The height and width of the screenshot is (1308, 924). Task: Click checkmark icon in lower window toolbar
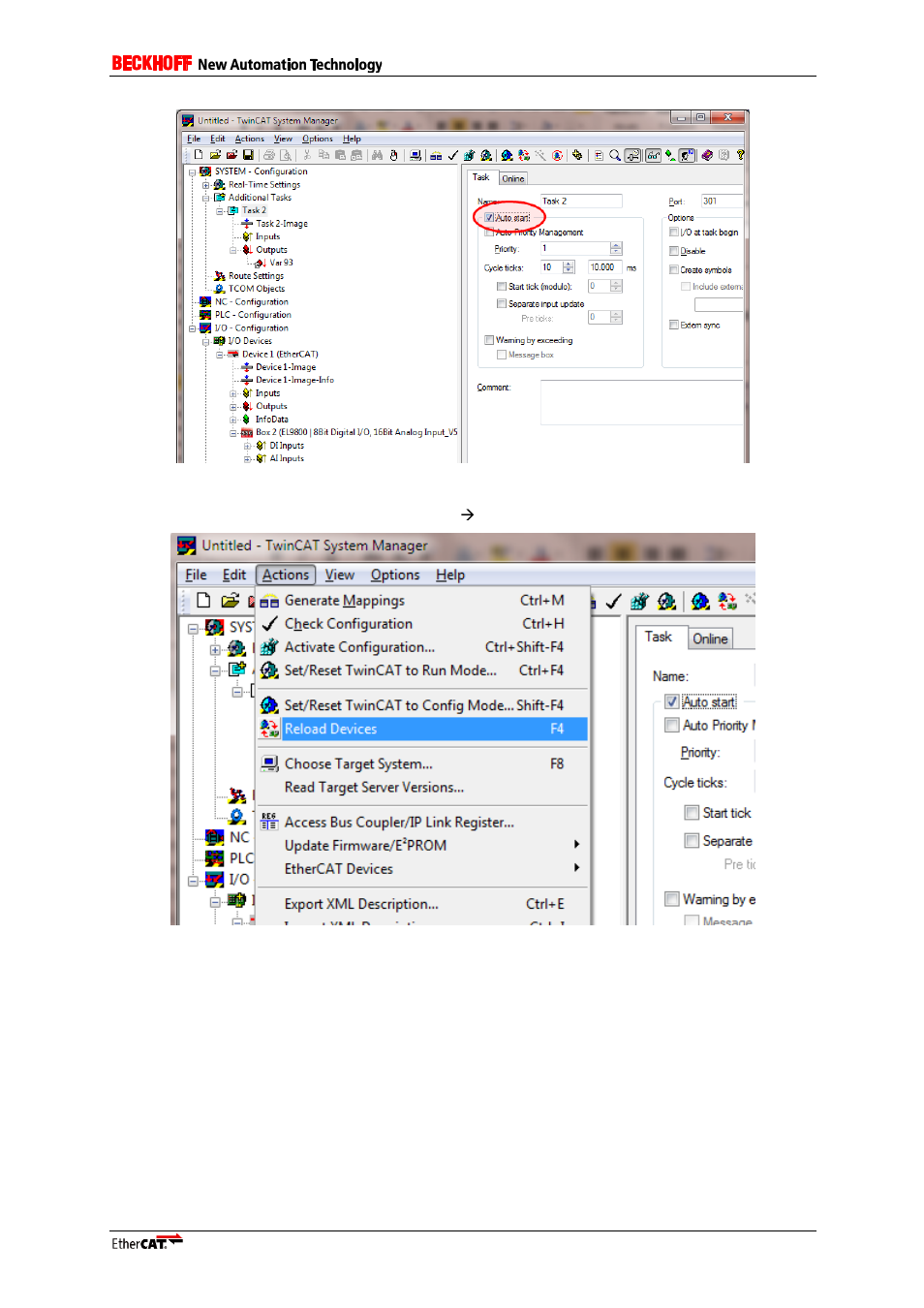(x=613, y=602)
